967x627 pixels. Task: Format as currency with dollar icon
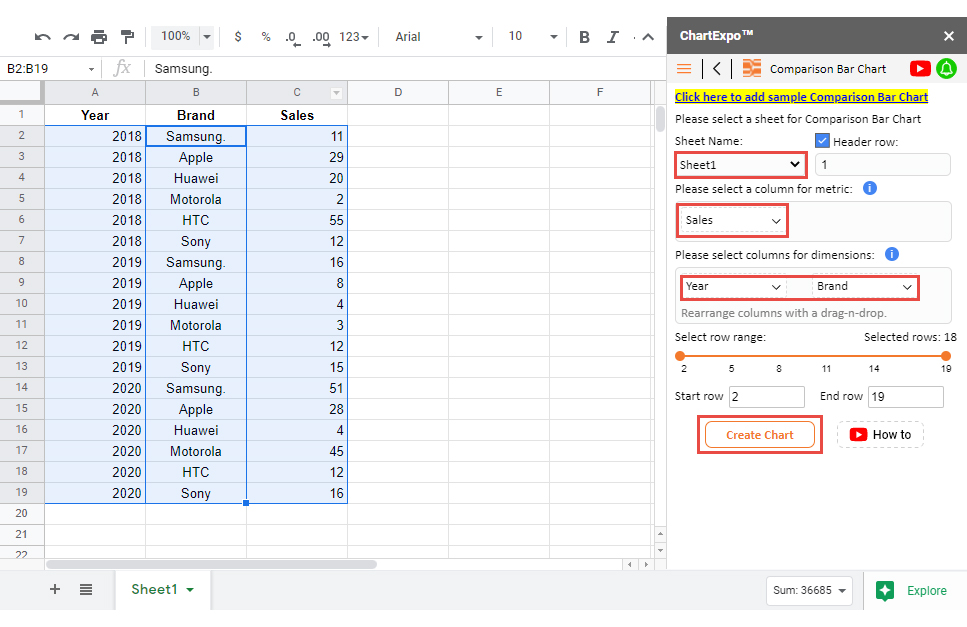(238, 37)
